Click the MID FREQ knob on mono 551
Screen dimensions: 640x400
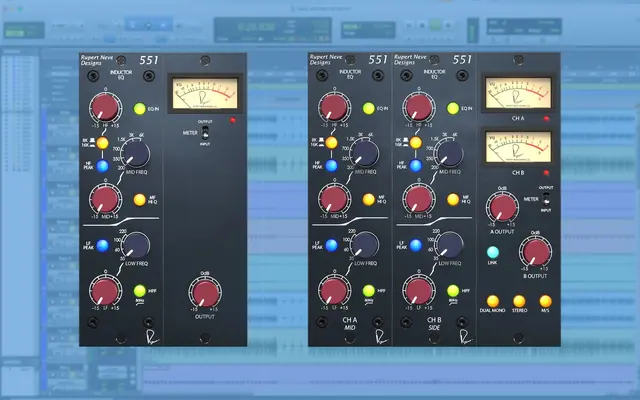(136, 154)
